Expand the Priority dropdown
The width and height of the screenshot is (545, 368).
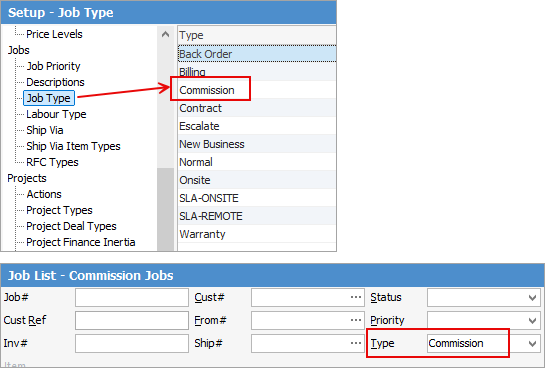click(x=532, y=321)
